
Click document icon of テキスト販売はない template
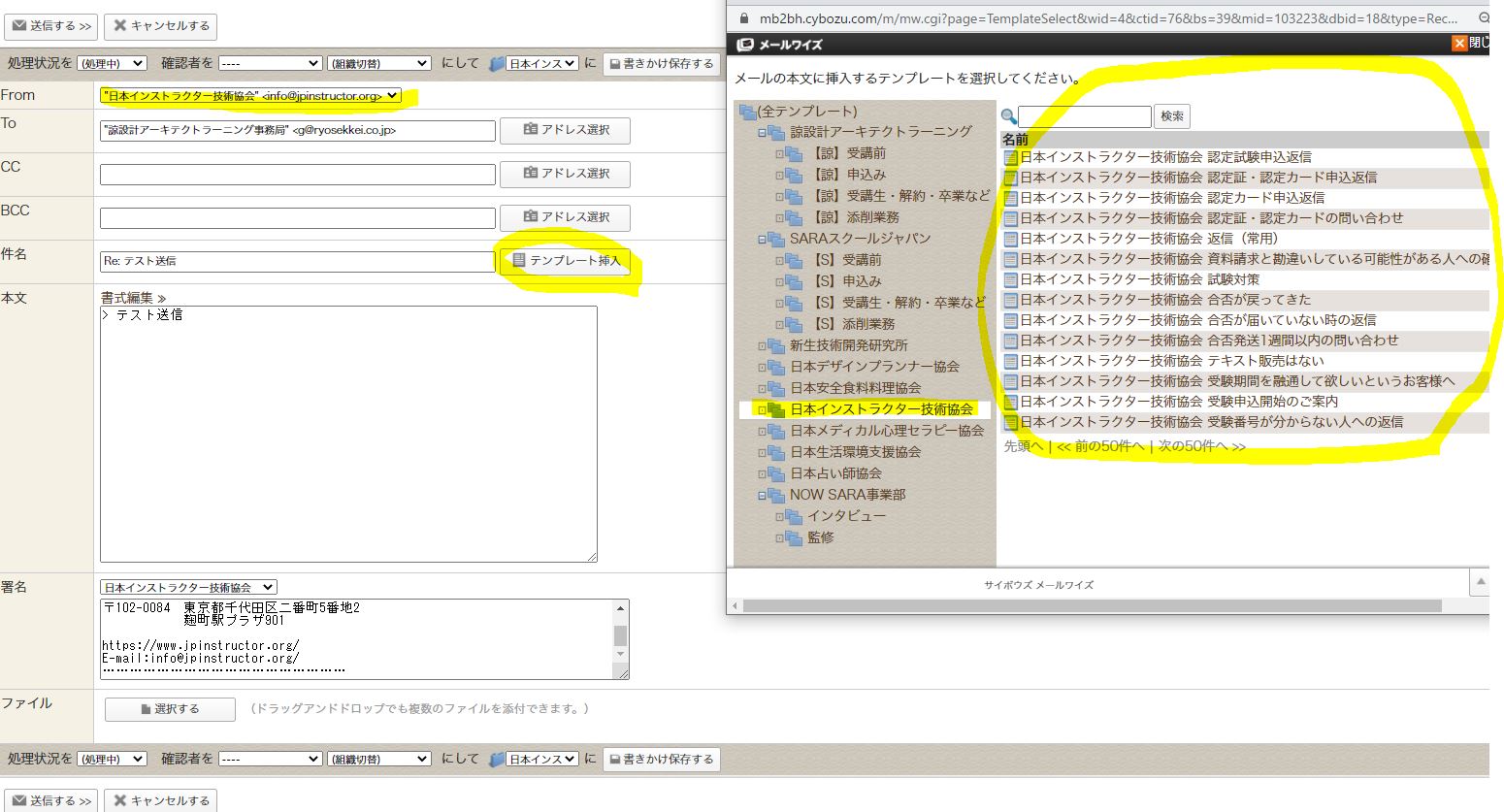pos(1011,361)
